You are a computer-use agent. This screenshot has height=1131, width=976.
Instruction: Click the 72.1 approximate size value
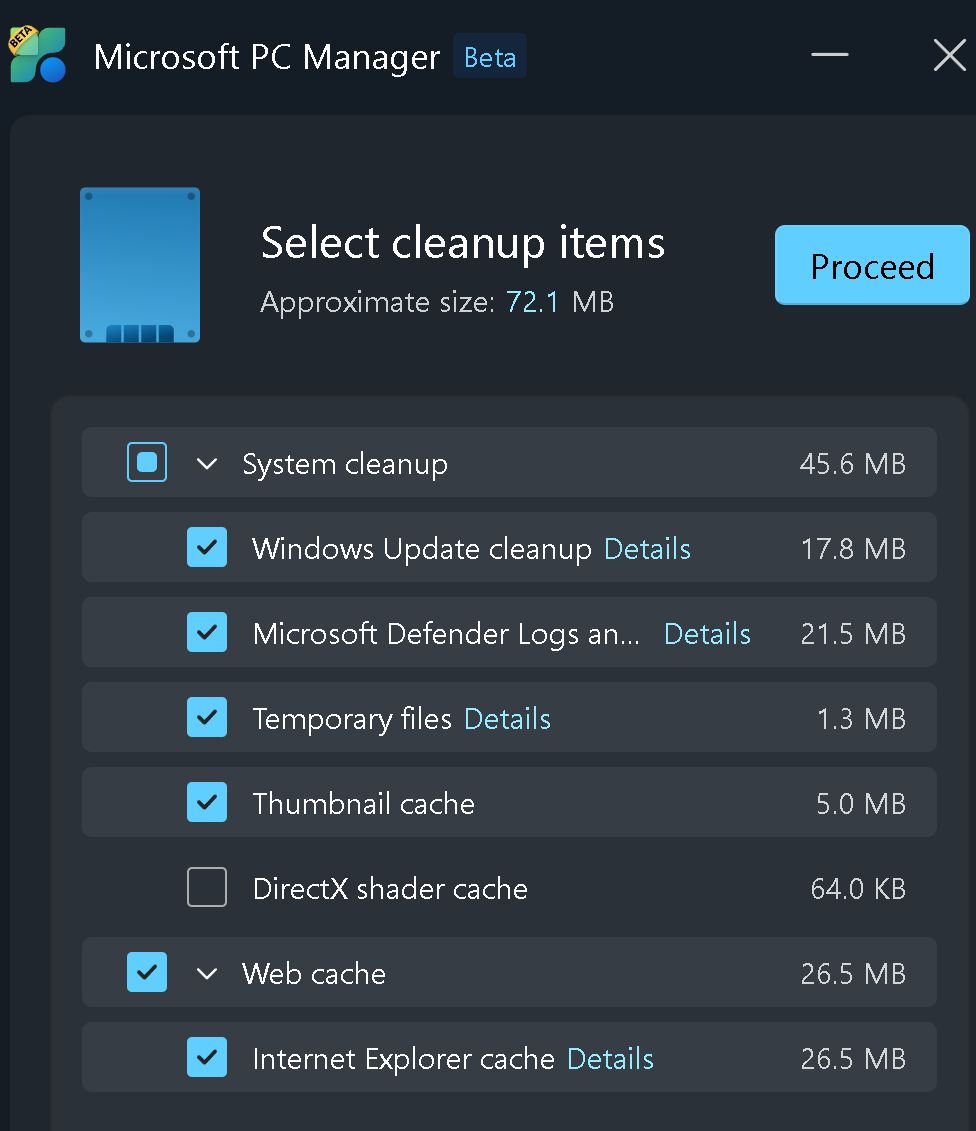[532, 302]
